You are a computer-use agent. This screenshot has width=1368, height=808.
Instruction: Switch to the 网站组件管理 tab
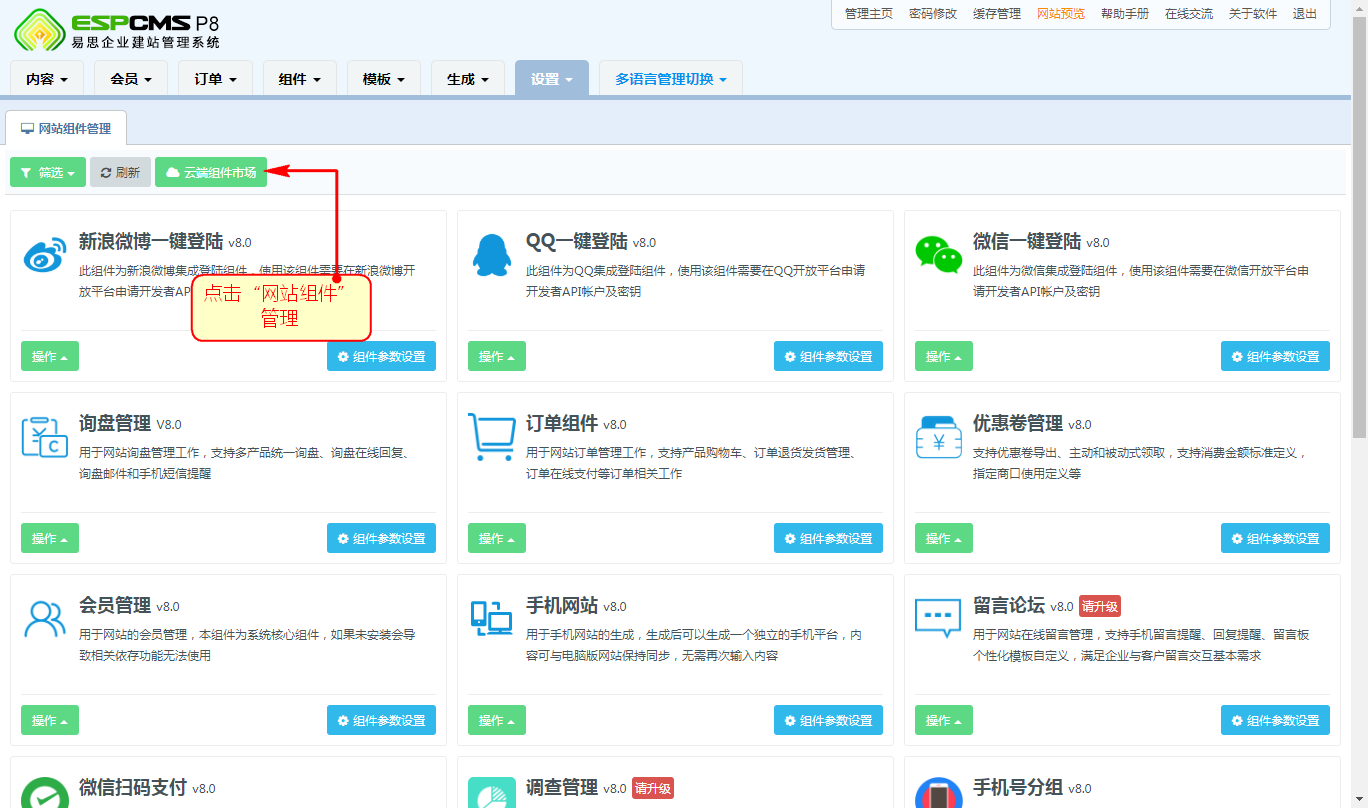point(66,128)
